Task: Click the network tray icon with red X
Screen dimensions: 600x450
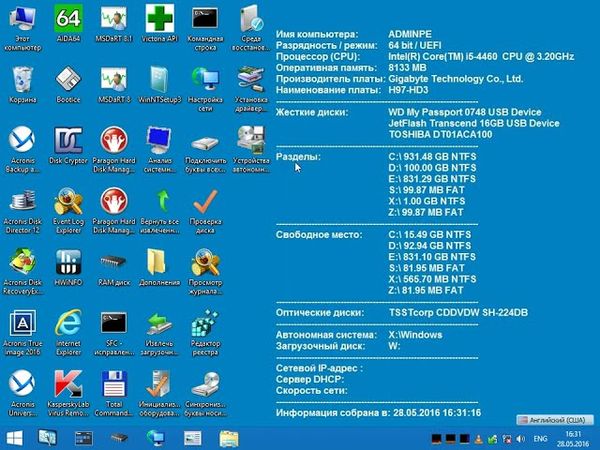Action: point(507,439)
